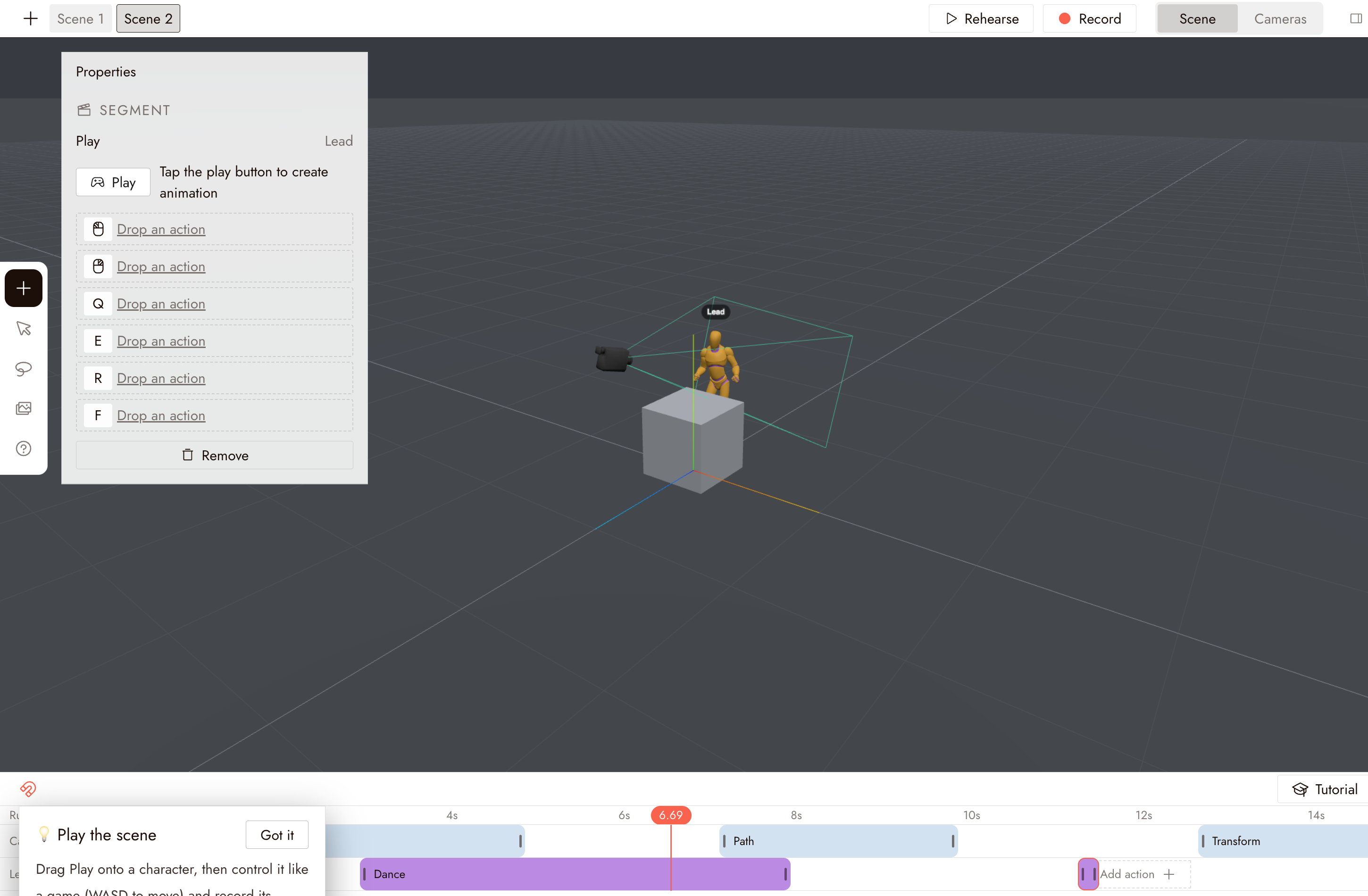
Task: Select the gray cube in the viewport
Action: coord(693,440)
